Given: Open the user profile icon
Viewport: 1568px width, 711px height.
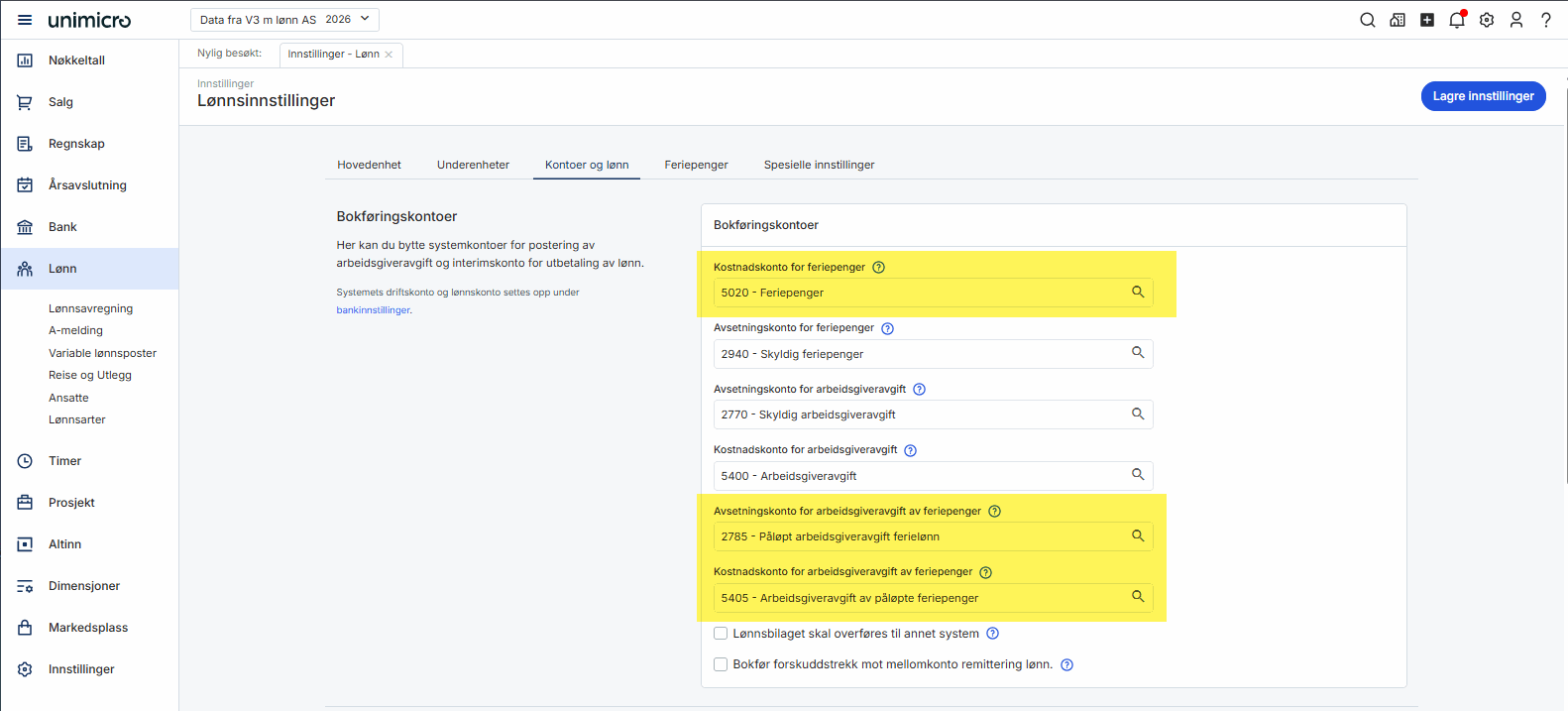Looking at the screenshot, I should 1515,20.
